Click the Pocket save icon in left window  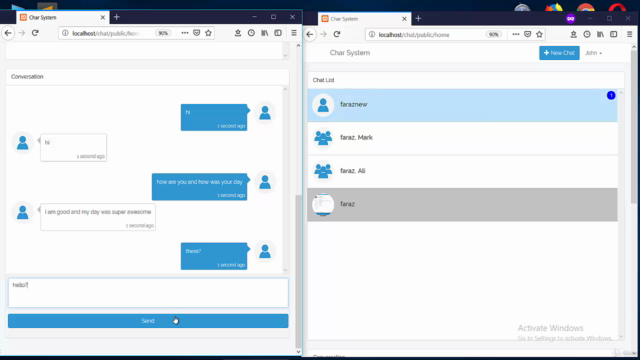click(197, 33)
